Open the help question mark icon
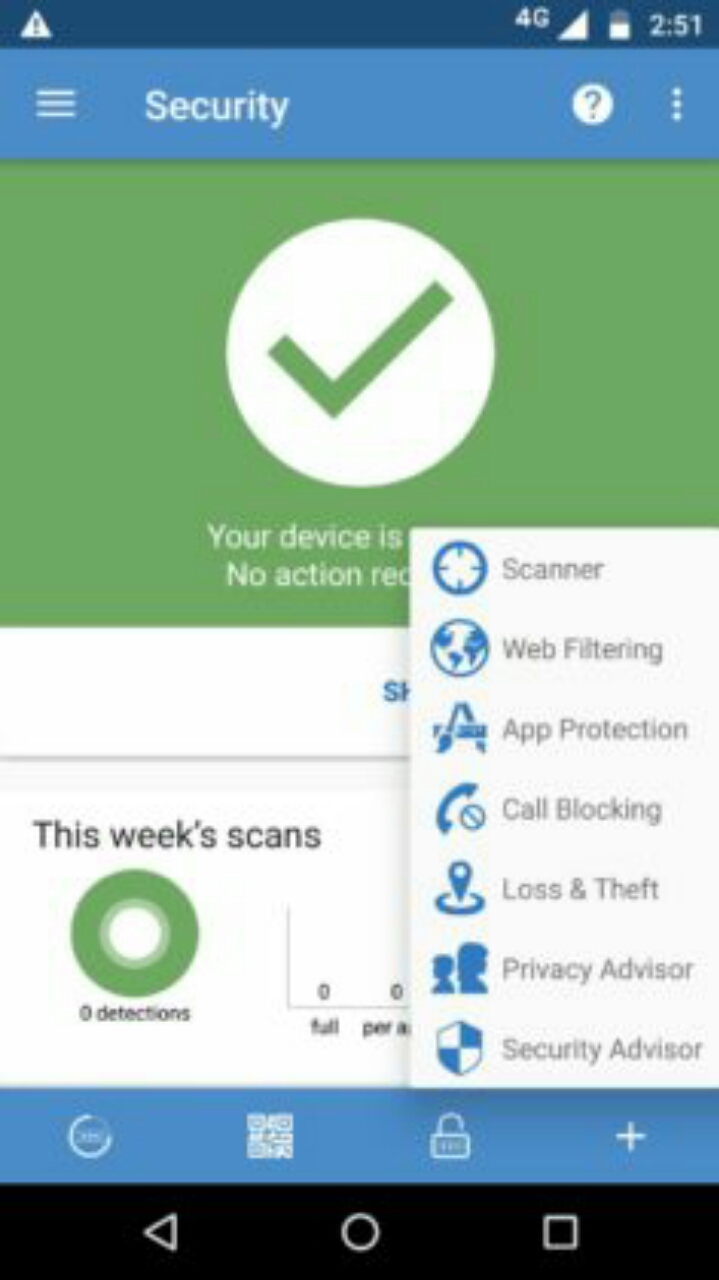 [x=592, y=104]
